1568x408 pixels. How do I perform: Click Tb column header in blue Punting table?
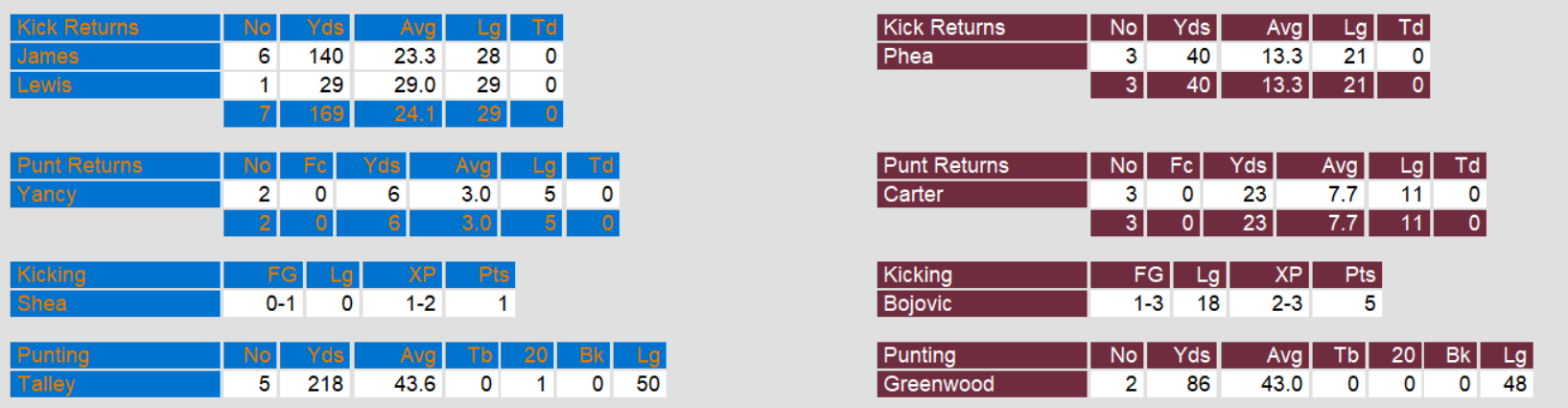[480, 356]
